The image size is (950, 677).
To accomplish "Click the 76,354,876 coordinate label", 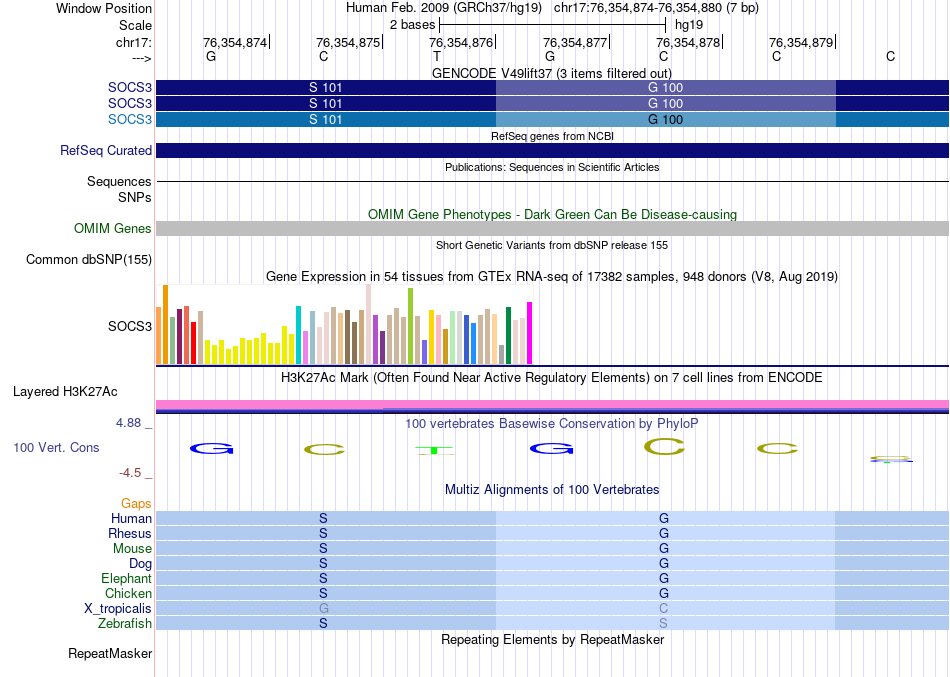I will click(x=461, y=42).
